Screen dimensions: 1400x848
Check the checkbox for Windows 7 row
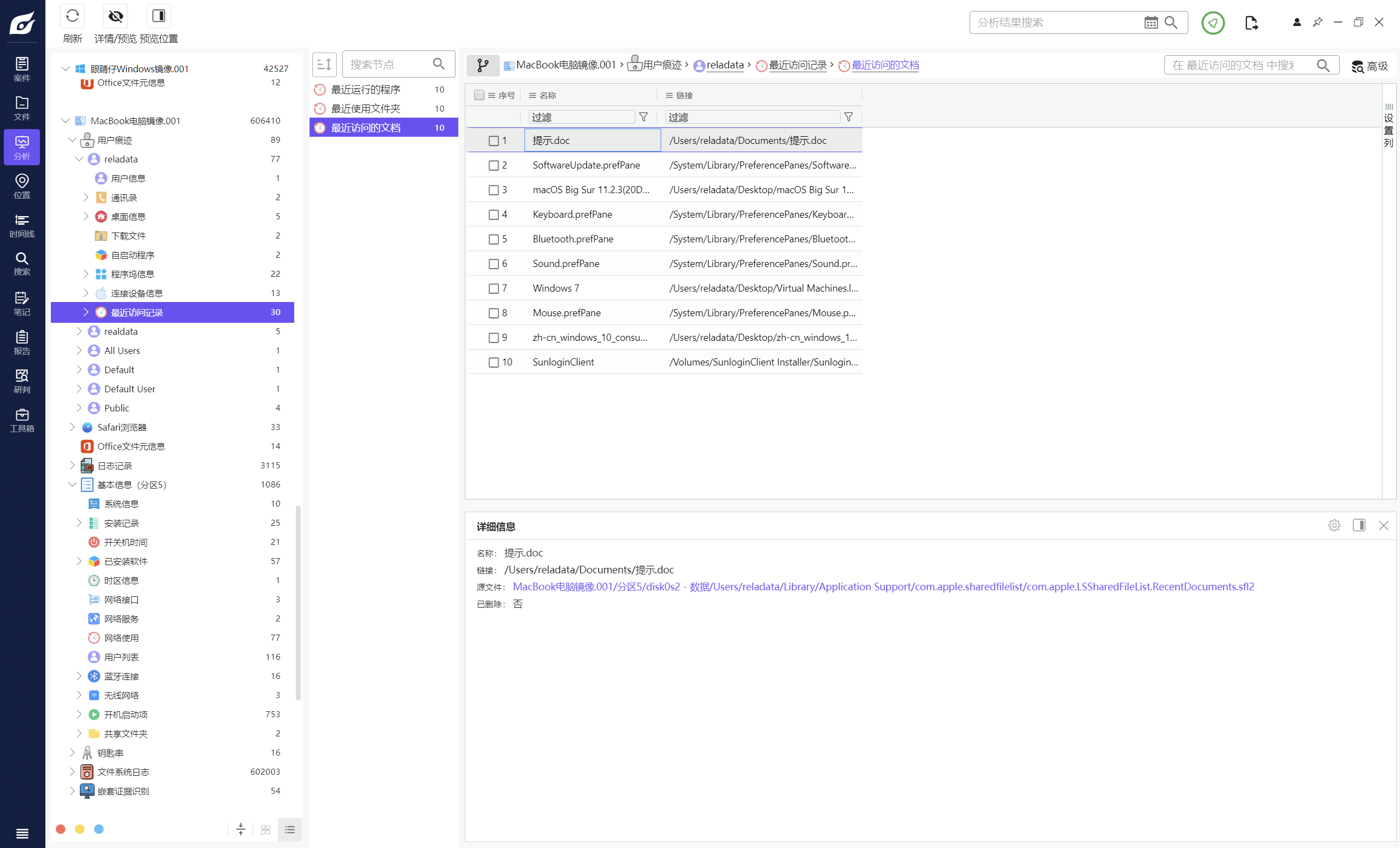pyautogui.click(x=494, y=288)
